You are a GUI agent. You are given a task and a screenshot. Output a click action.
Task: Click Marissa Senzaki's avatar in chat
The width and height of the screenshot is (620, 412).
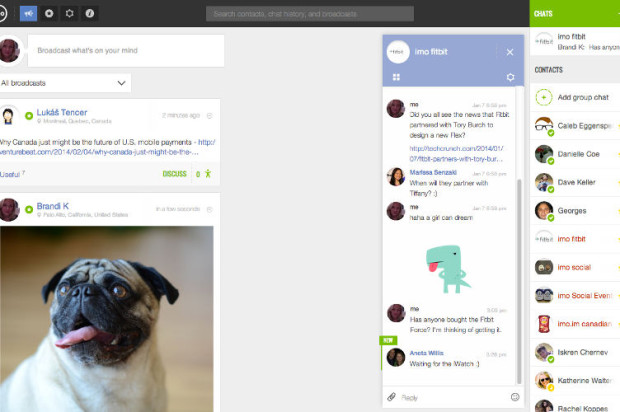pos(396,176)
